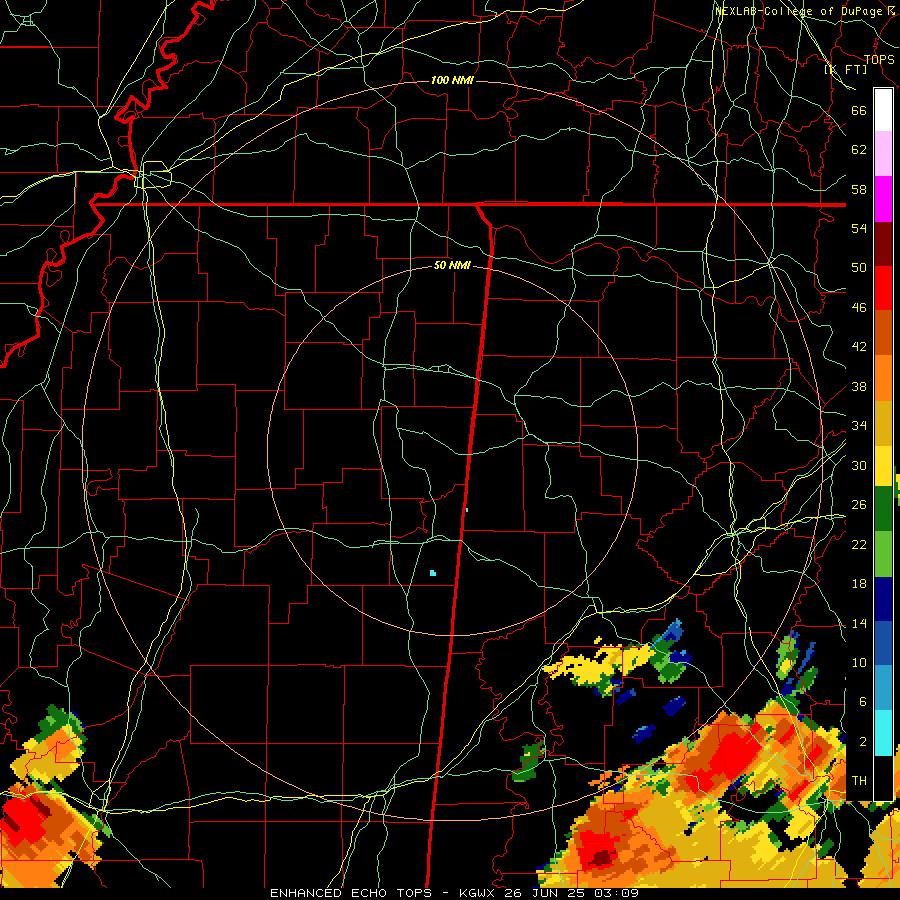Click the legend value "38"
The height and width of the screenshot is (900, 900).
point(859,386)
